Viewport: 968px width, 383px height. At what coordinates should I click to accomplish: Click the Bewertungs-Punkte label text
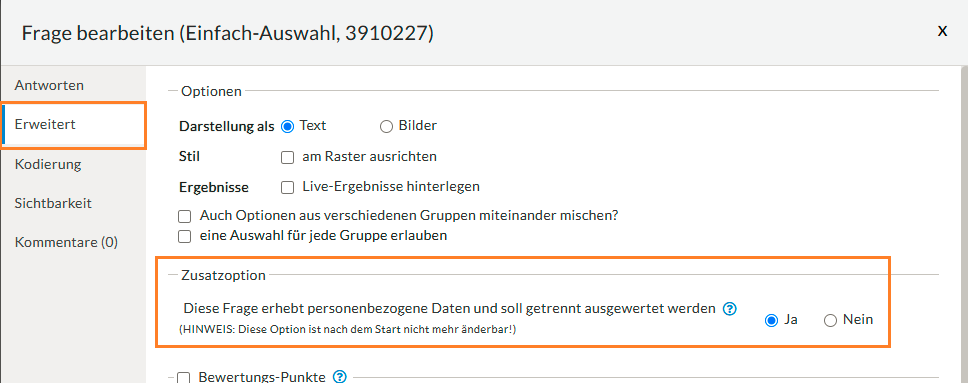click(262, 377)
